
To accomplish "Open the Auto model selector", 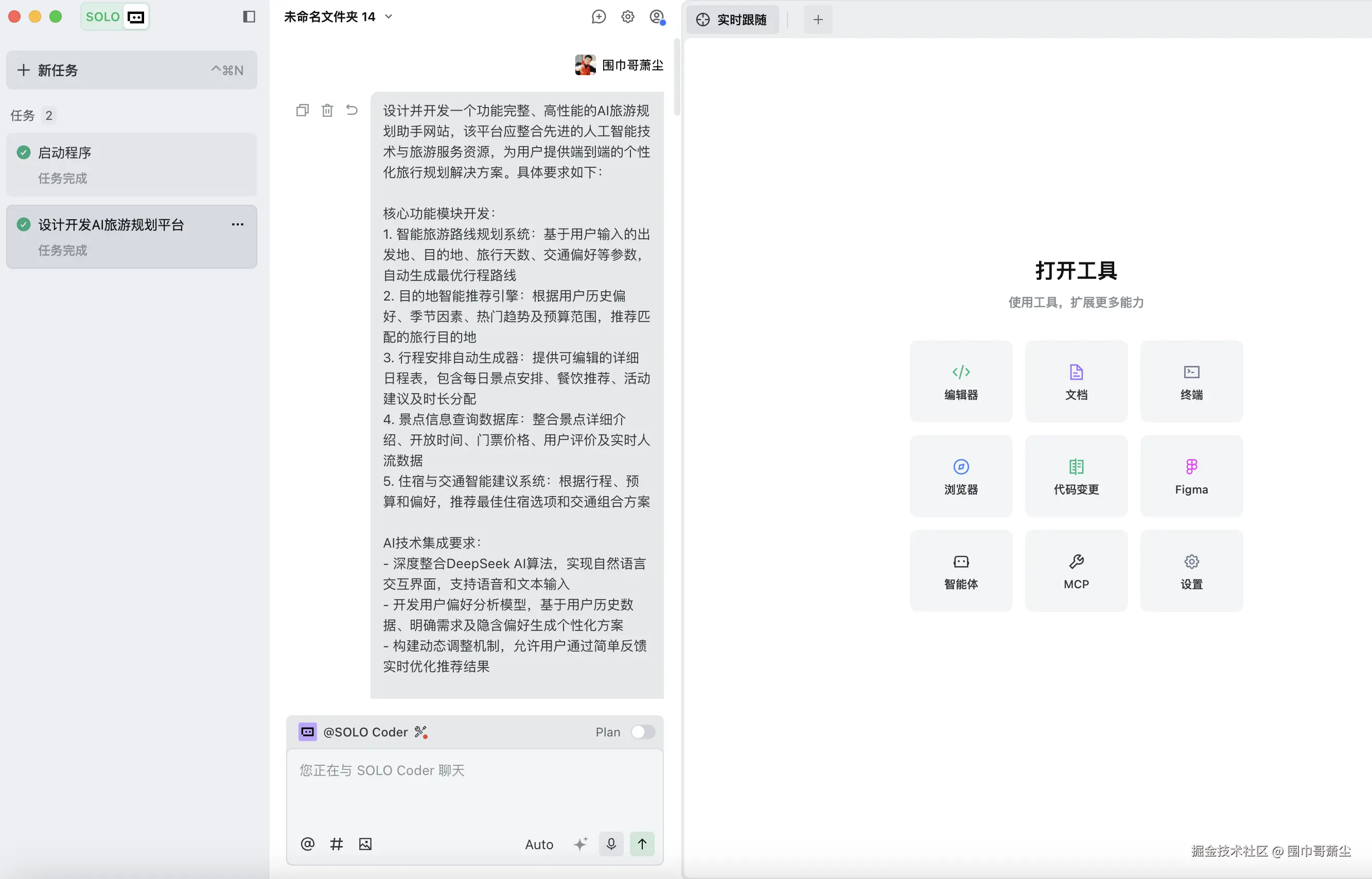I will point(539,843).
